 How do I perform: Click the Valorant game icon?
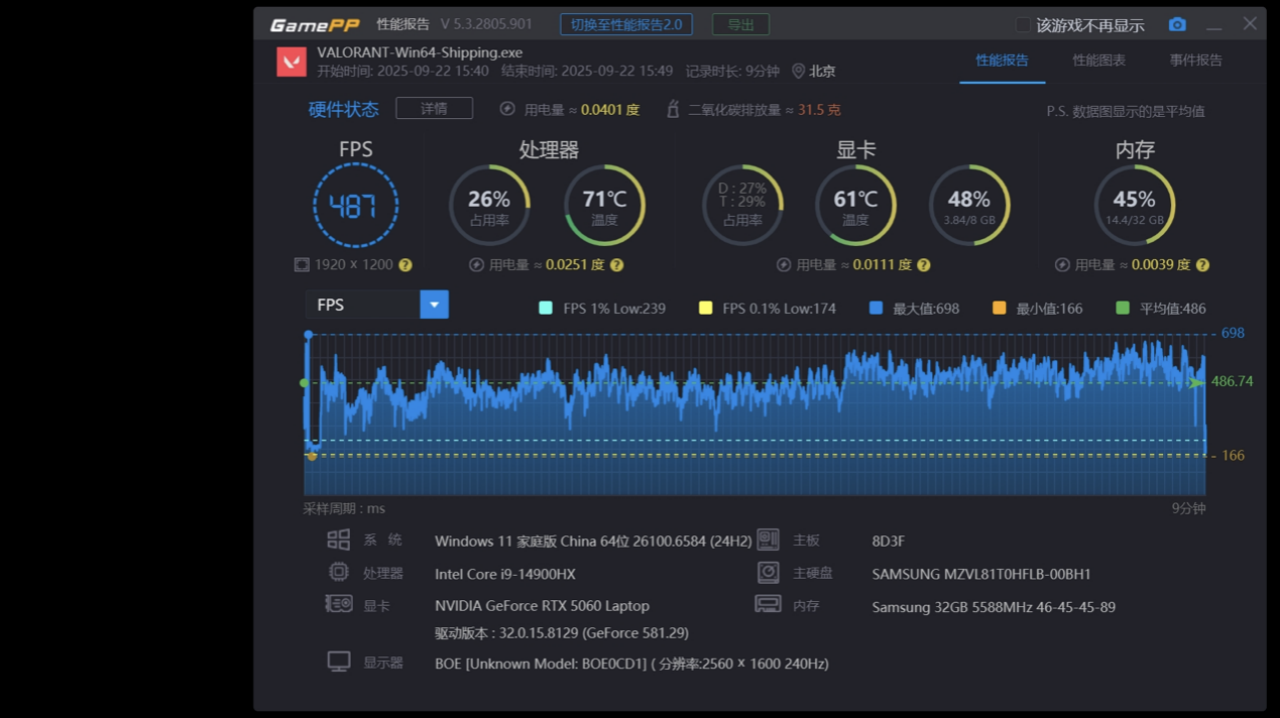[x=292, y=61]
